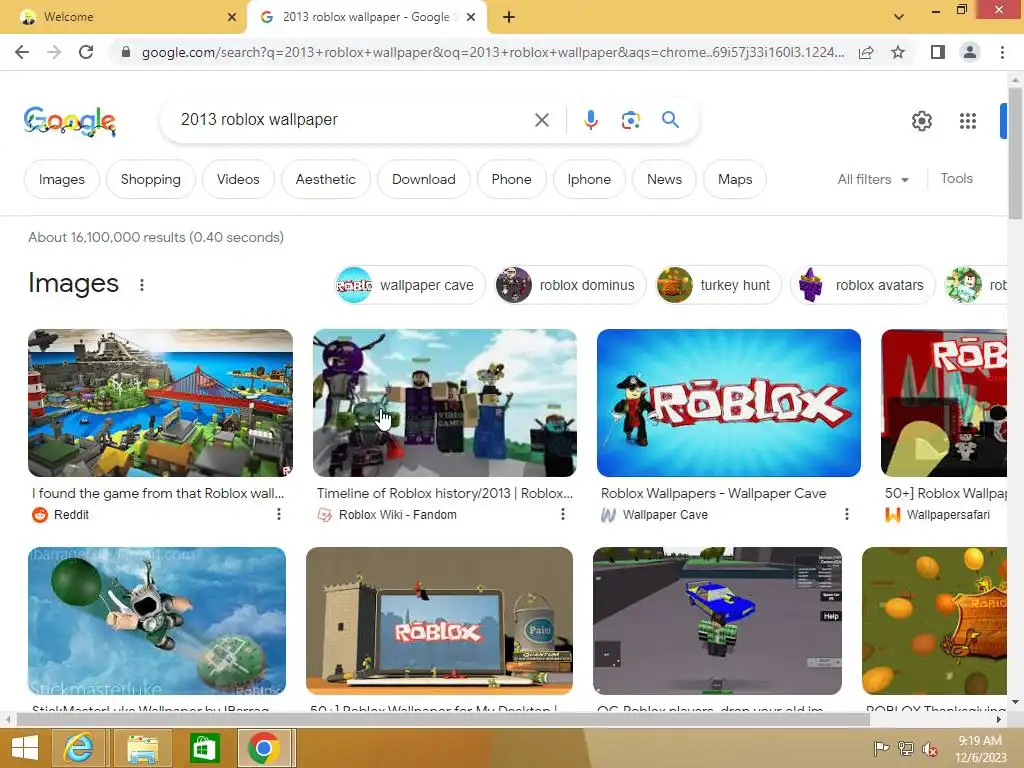The width and height of the screenshot is (1024, 768).
Task: Open the Chrome profile avatar menu
Action: click(970, 52)
